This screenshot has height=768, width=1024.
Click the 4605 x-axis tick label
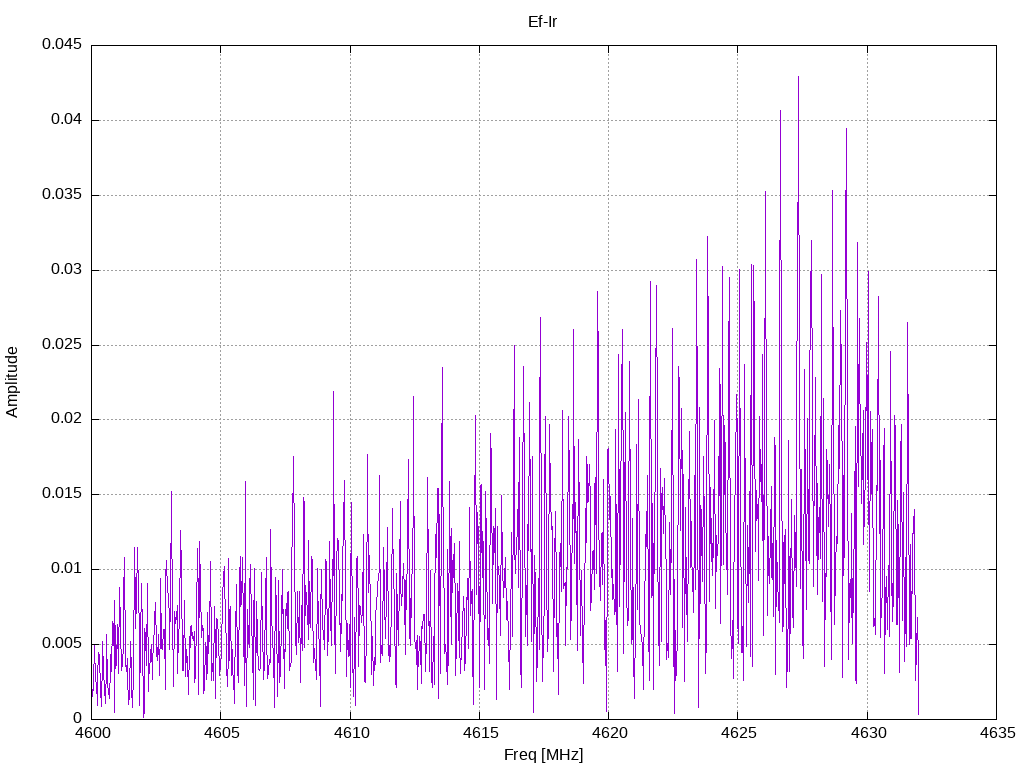(221, 733)
